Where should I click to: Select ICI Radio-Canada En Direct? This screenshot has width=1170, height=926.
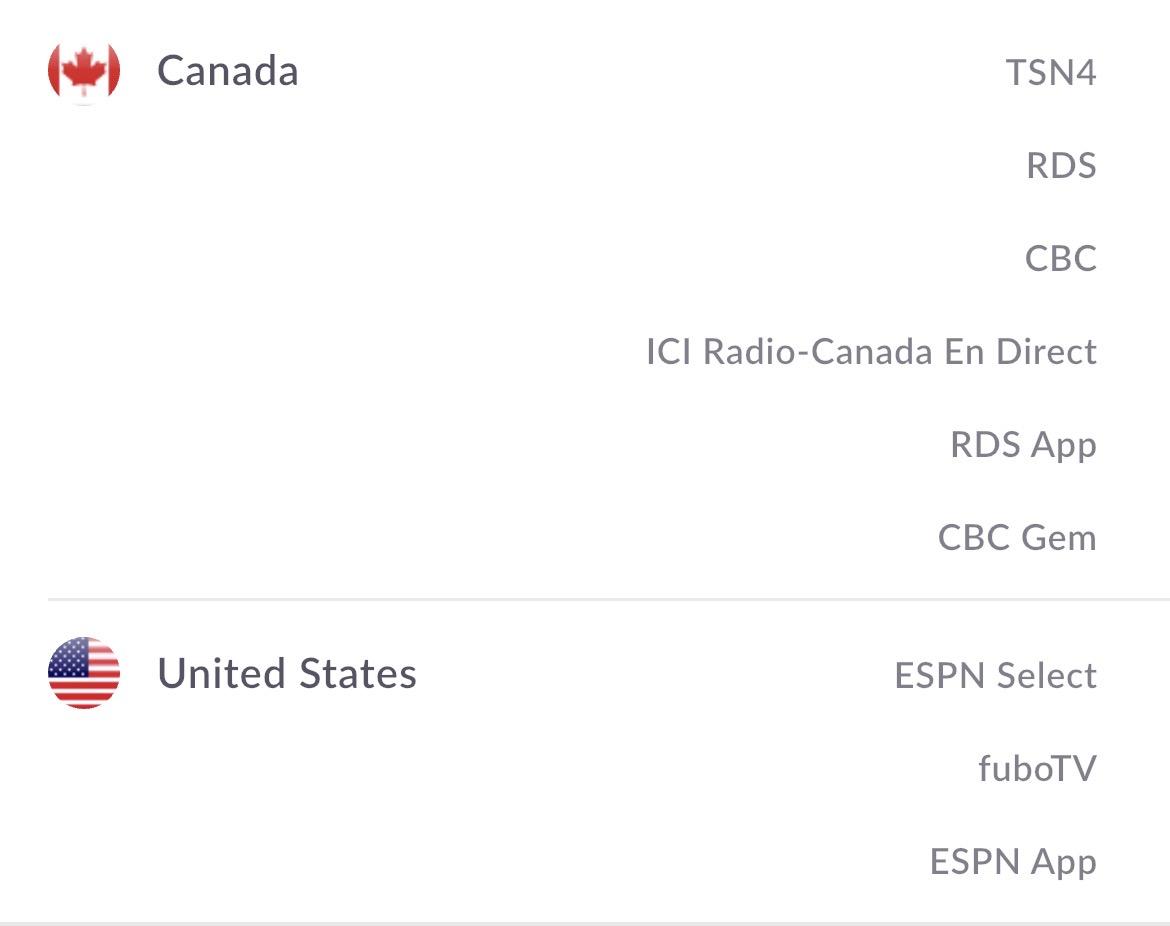(x=871, y=352)
